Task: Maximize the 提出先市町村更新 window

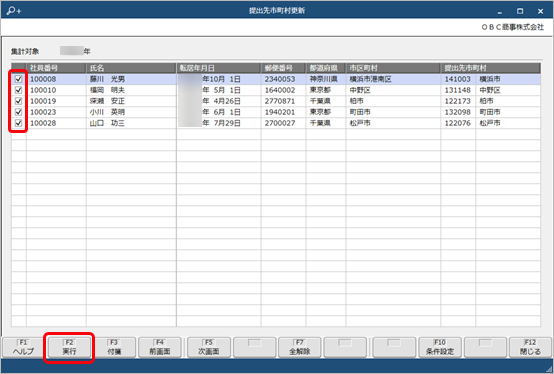Action: pyautogui.click(x=520, y=11)
